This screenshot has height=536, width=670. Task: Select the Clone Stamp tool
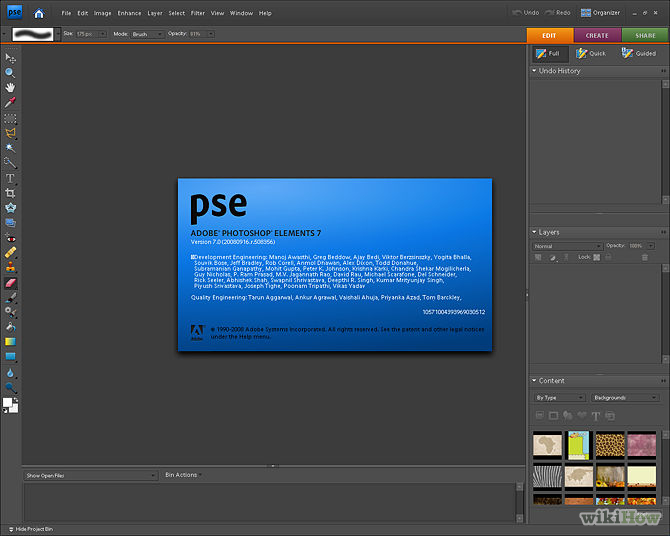click(x=10, y=268)
